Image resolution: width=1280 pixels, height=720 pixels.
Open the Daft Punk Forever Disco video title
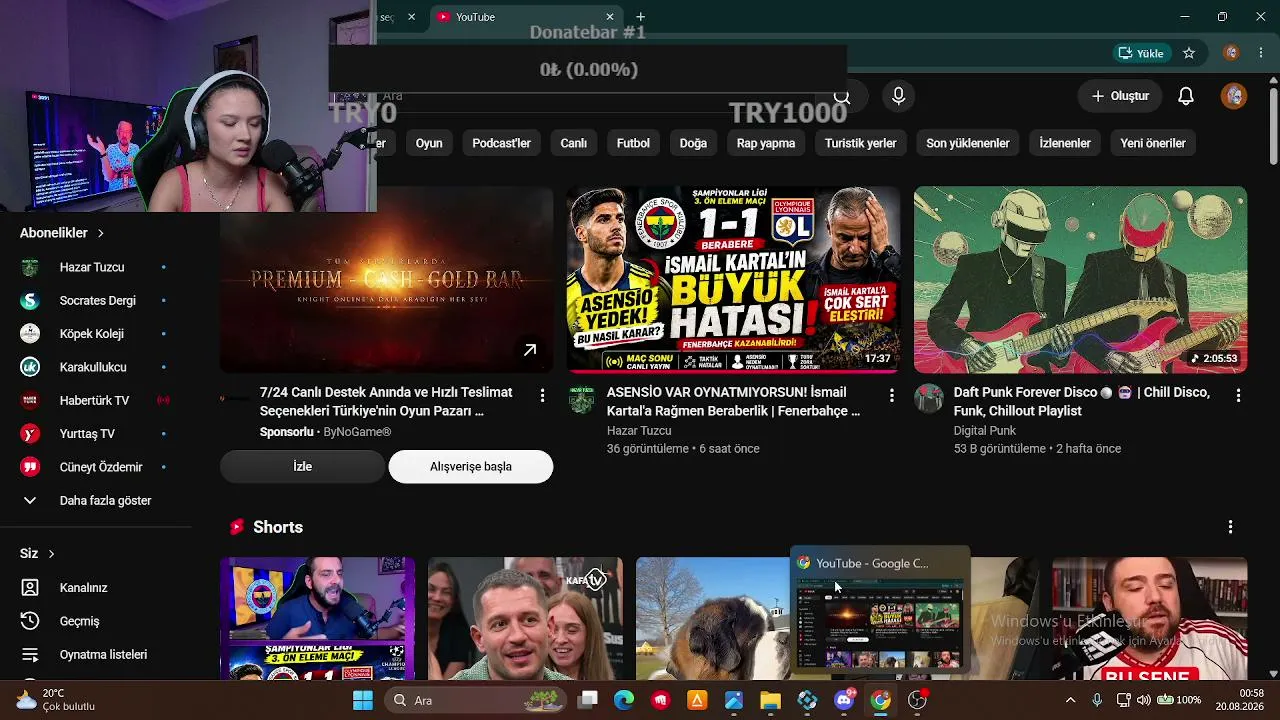pyautogui.click(x=1082, y=401)
